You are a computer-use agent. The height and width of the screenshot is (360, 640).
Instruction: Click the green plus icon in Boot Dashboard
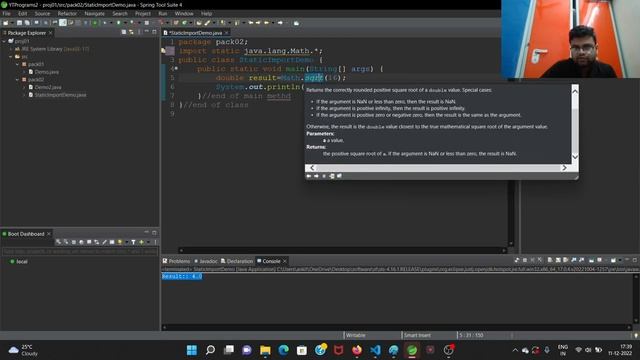pos(141,242)
